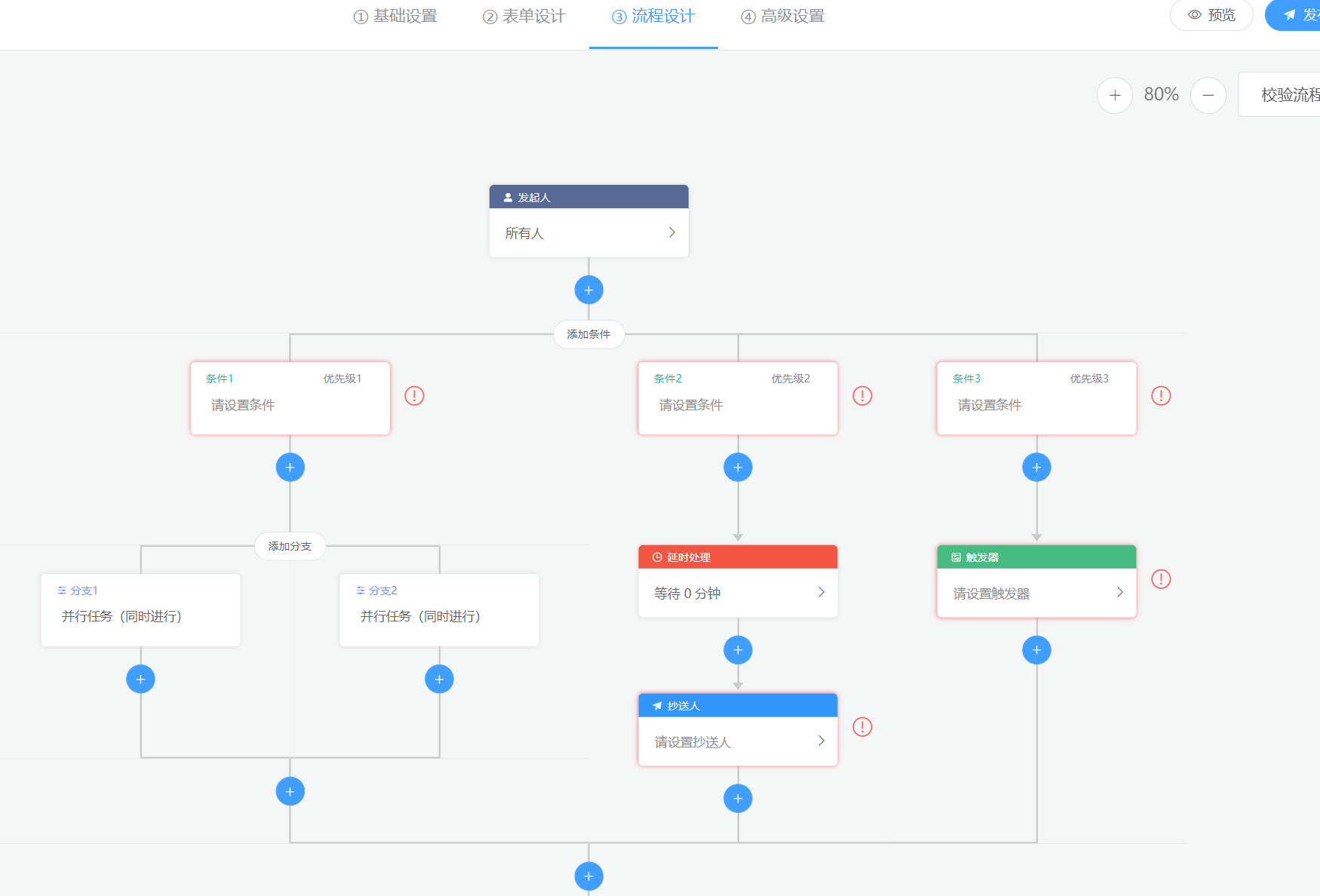This screenshot has height=896, width=1320.
Task: Click the warning icon beside the 抄送人 node
Action: click(862, 727)
